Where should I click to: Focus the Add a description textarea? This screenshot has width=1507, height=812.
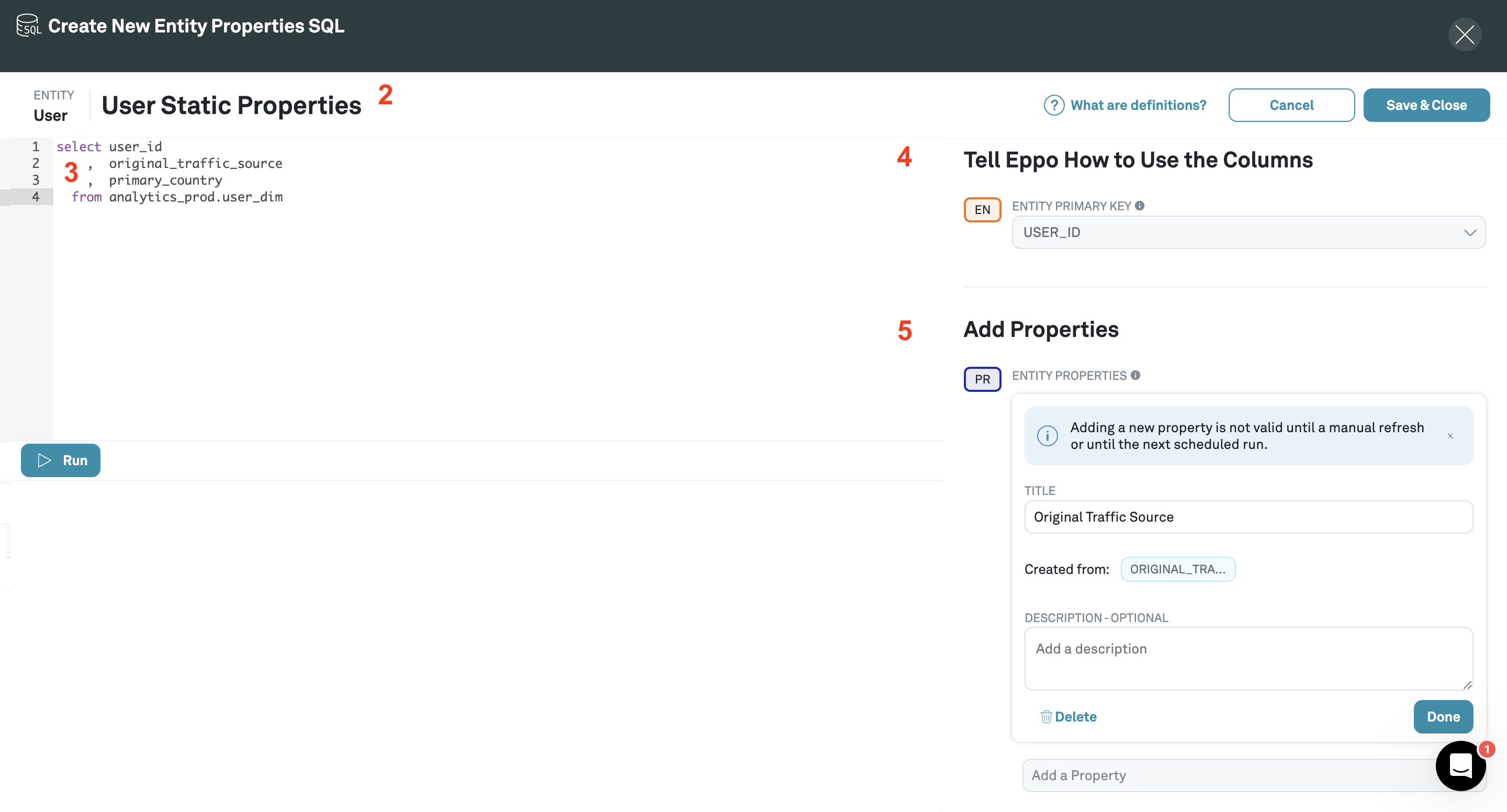(x=1248, y=658)
